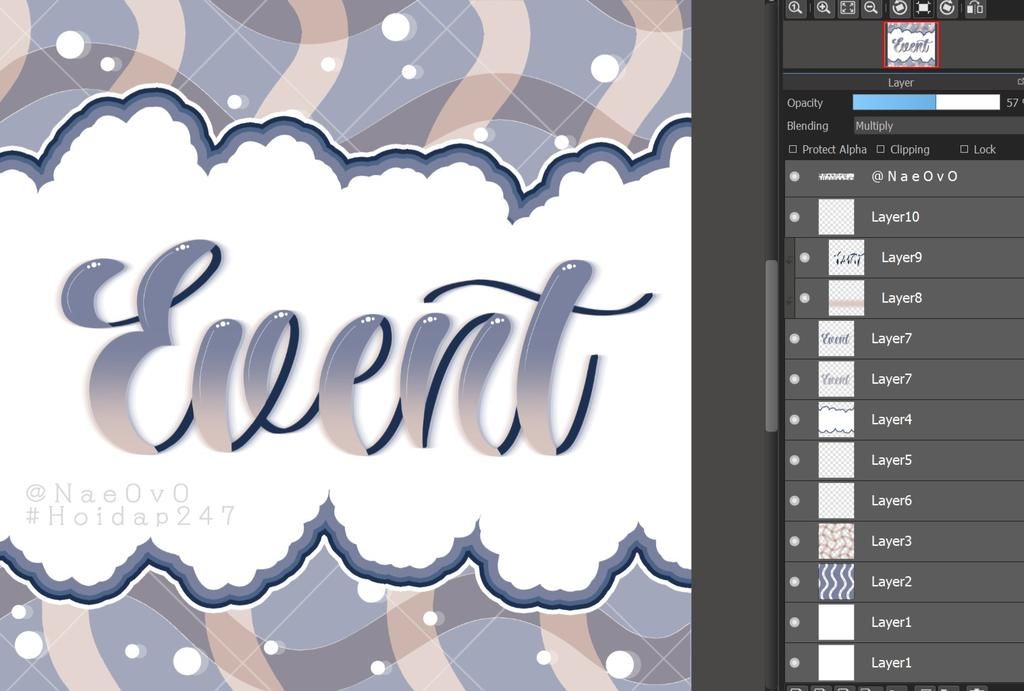The height and width of the screenshot is (691, 1024).
Task: Click the Rotate Canvas Right icon
Action: tap(948, 8)
